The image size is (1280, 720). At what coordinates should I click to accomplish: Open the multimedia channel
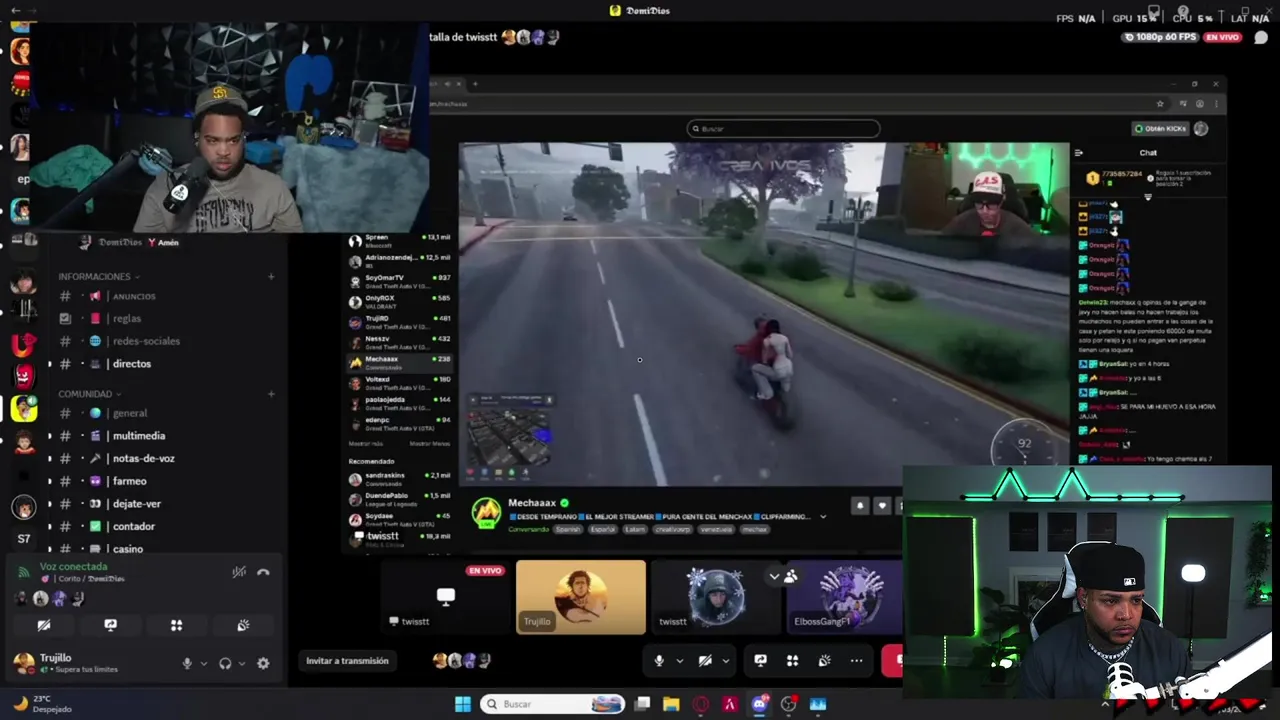click(166, 436)
